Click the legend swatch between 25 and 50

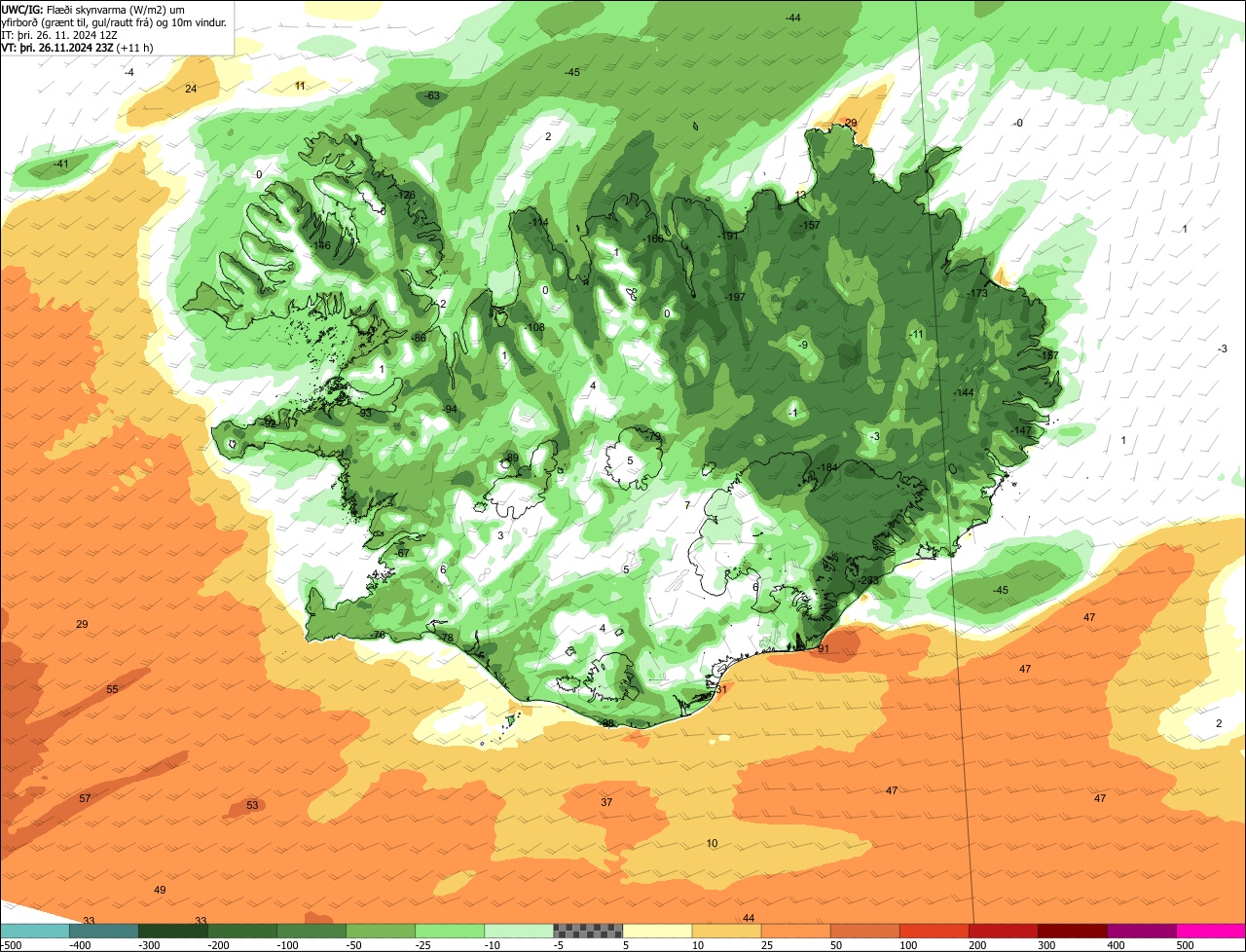click(796, 931)
